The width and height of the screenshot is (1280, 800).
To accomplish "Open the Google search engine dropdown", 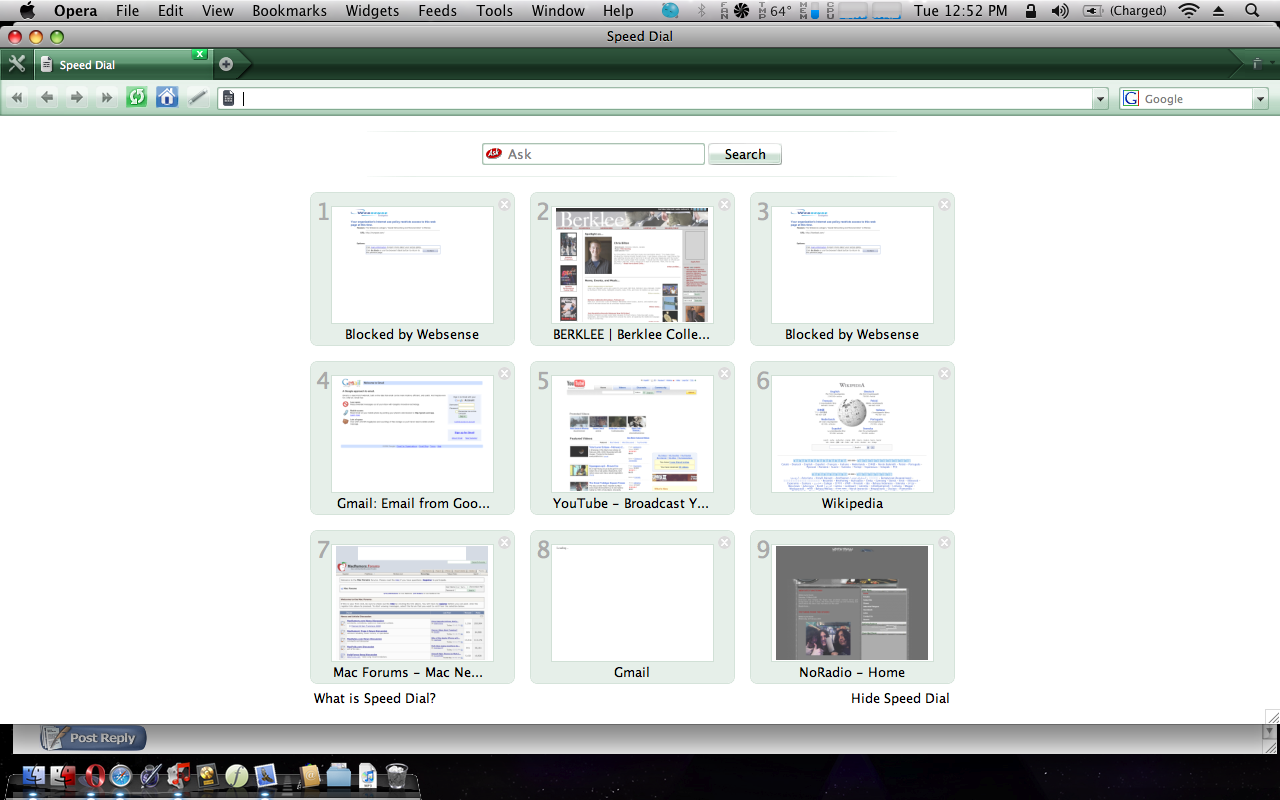I will click(x=1260, y=98).
